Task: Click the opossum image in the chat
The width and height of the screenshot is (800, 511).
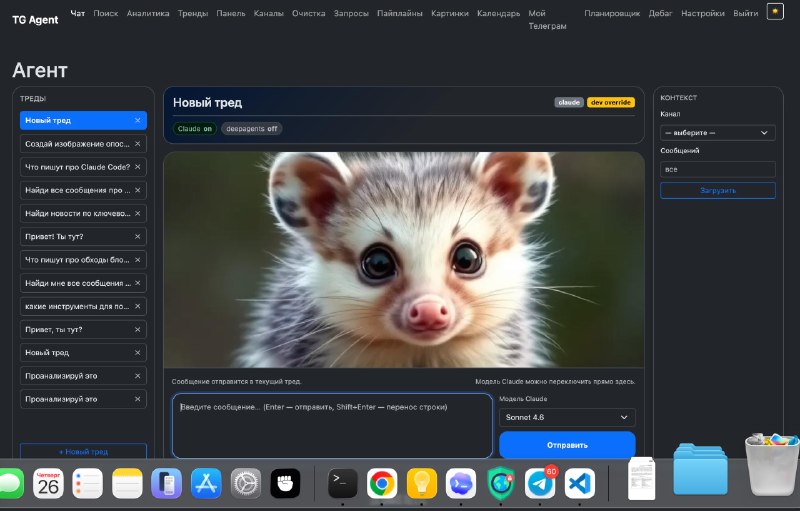Action: point(404,260)
